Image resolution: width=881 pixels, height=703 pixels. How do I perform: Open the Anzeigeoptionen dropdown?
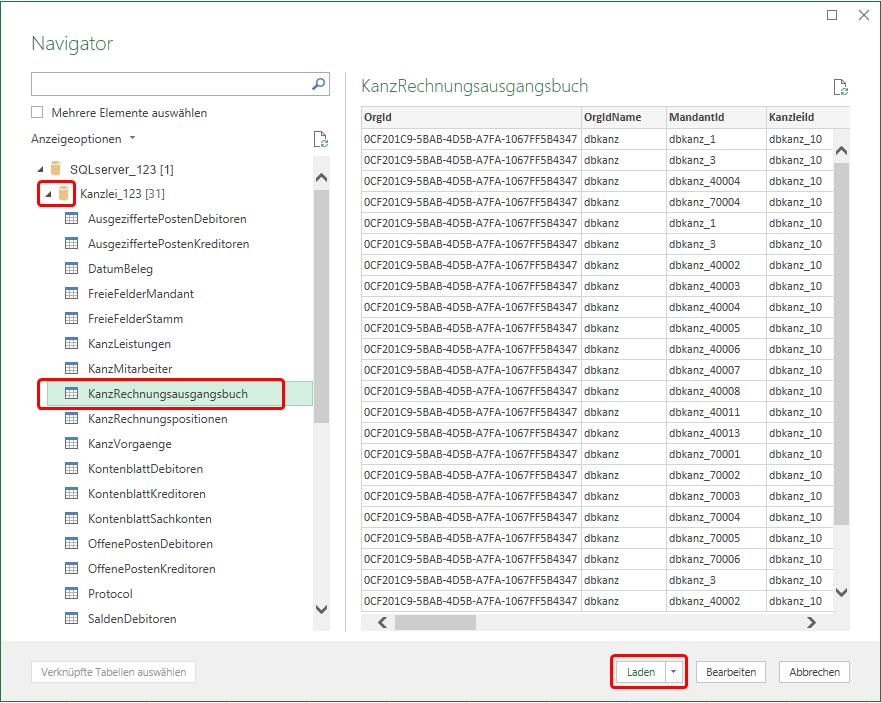click(x=83, y=139)
